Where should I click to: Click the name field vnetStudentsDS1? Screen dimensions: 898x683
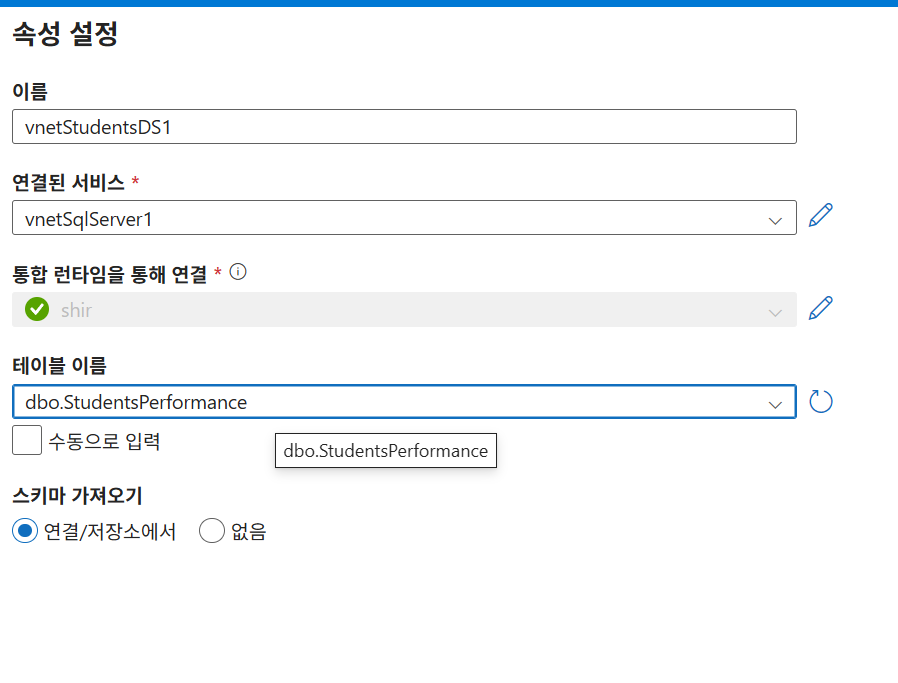pyautogui.click(x=404, y=127)
